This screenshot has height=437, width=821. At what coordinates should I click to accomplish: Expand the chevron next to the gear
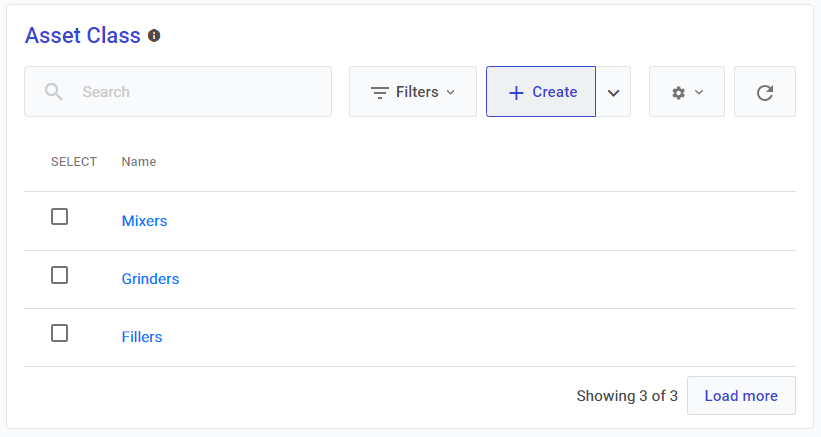pos(699,92)
